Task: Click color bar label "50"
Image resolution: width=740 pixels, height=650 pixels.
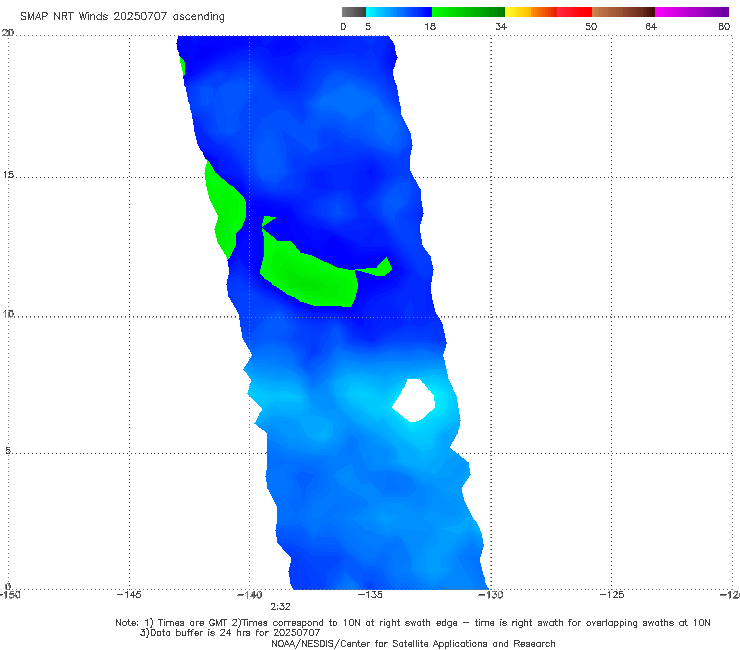Action: 591,26
